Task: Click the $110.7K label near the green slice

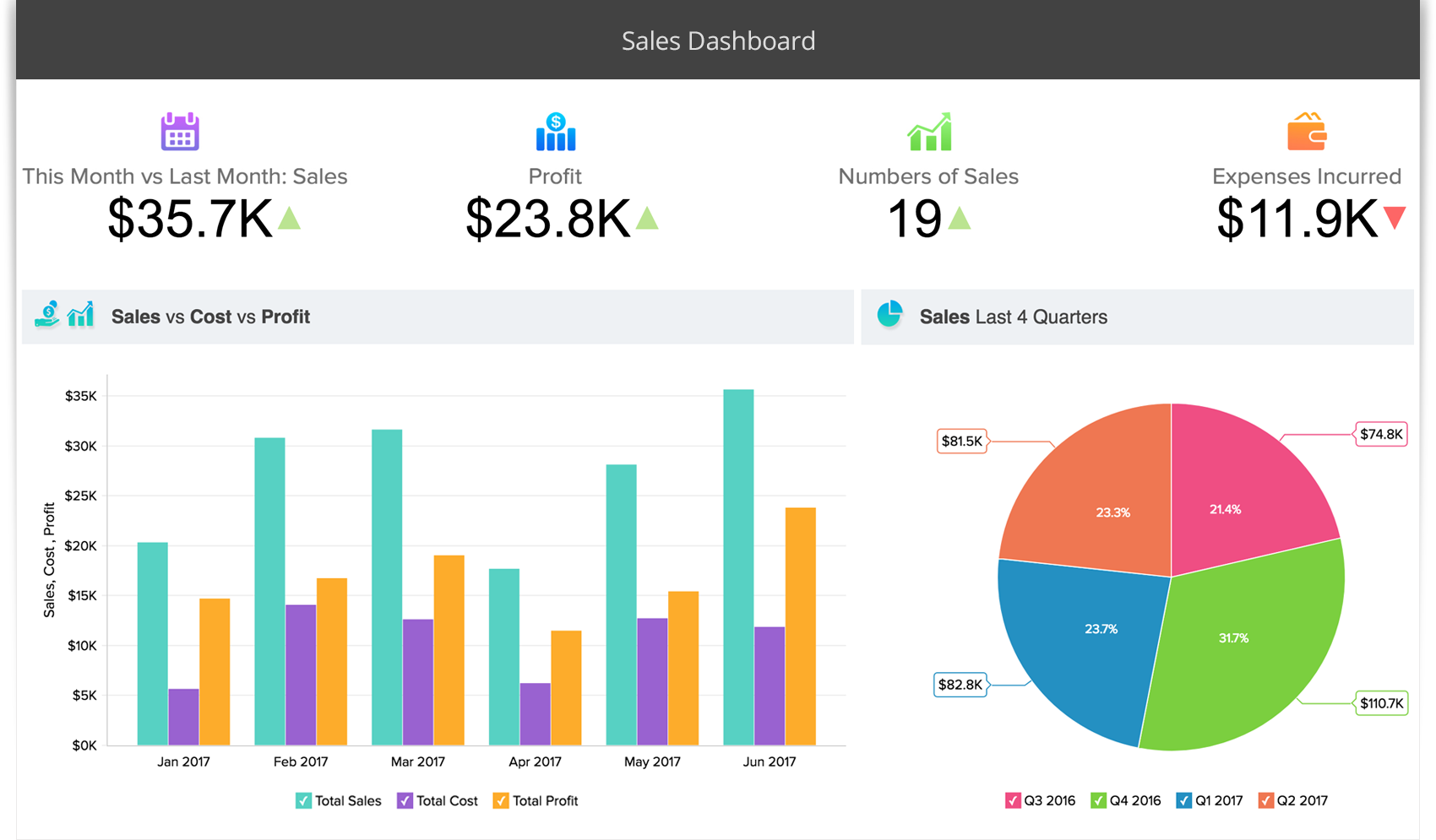Action: (x=1382, y=702)
